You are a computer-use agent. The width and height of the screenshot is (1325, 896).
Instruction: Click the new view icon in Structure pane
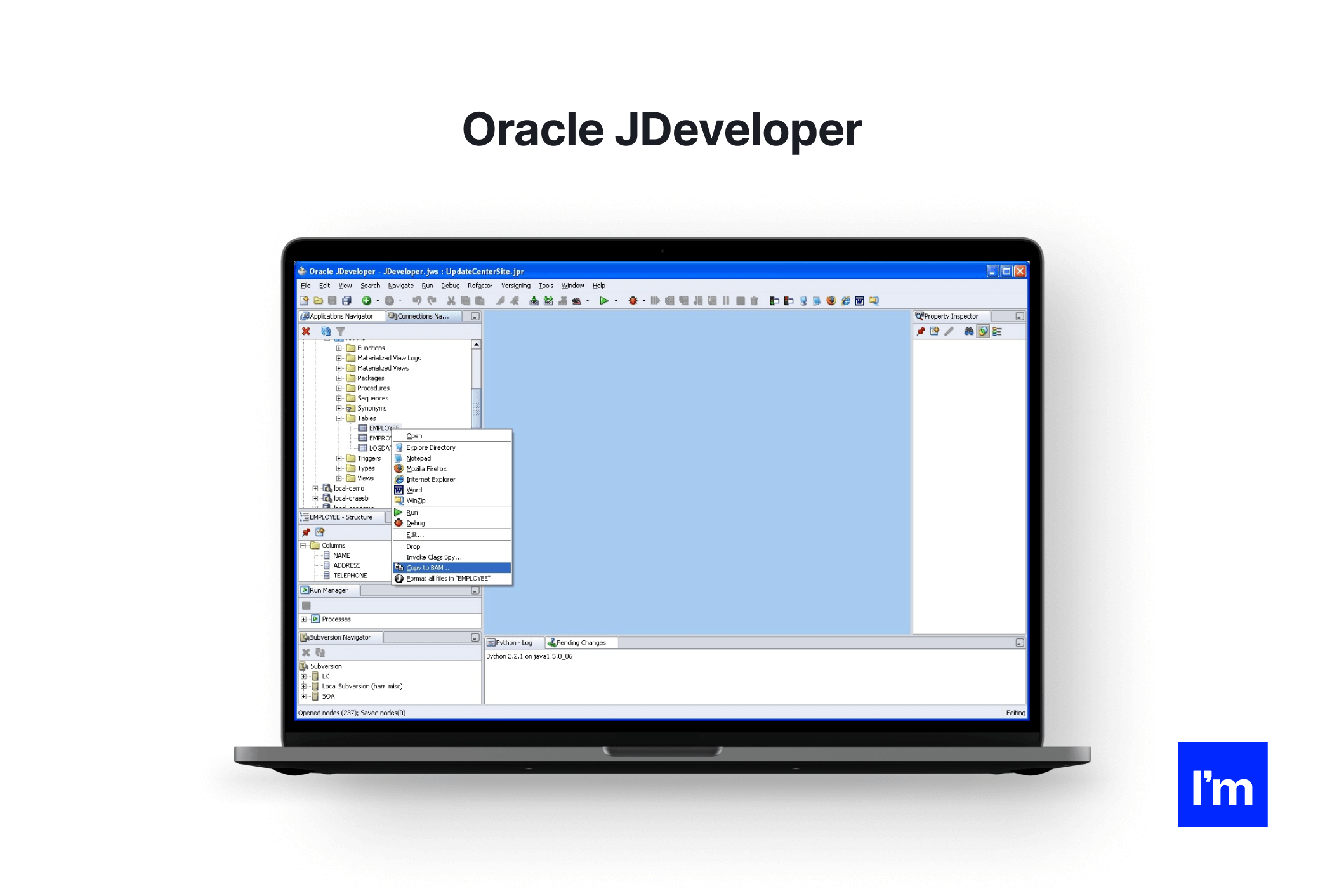click(320, 532)
